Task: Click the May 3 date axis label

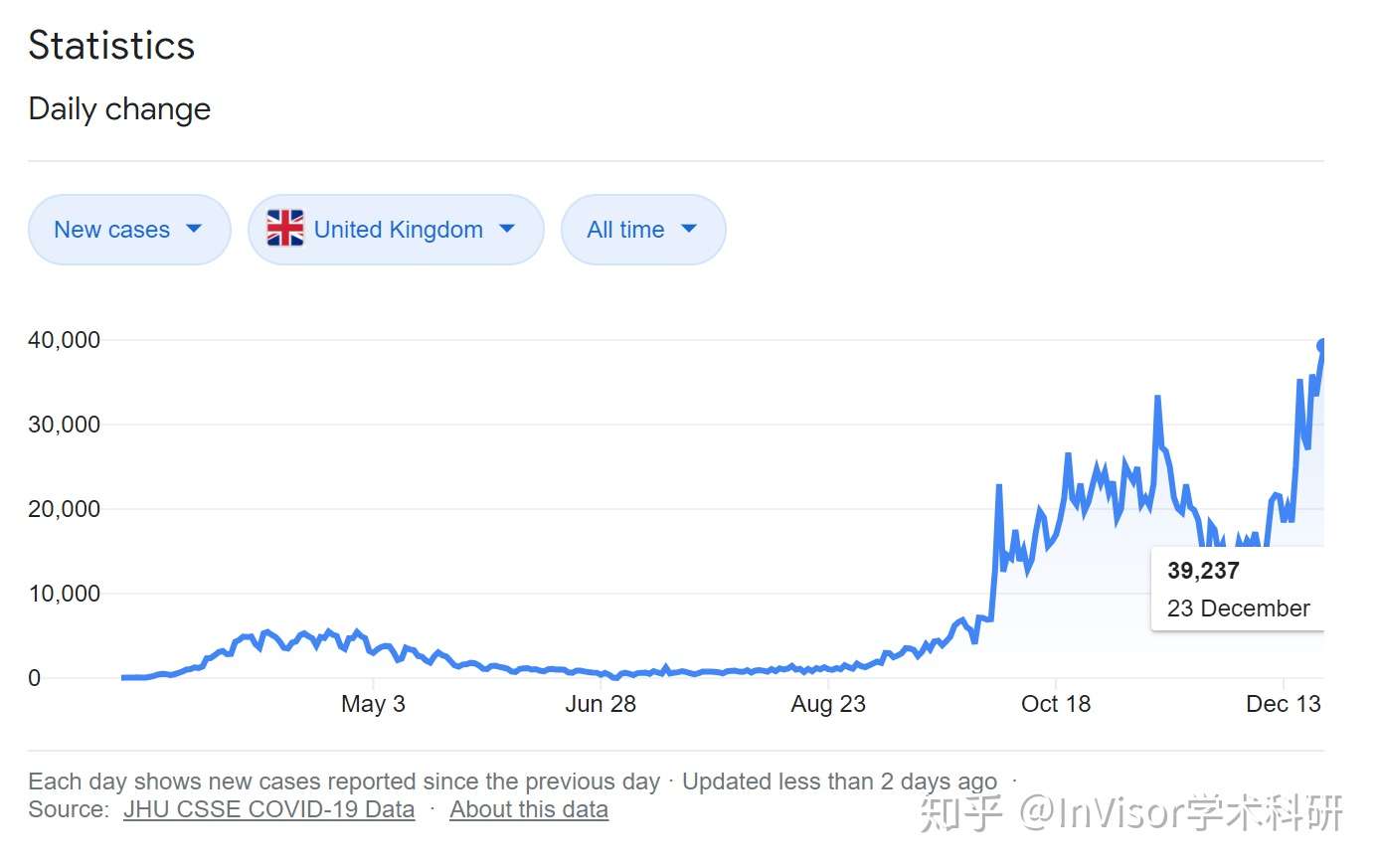Action: point(373,704)
